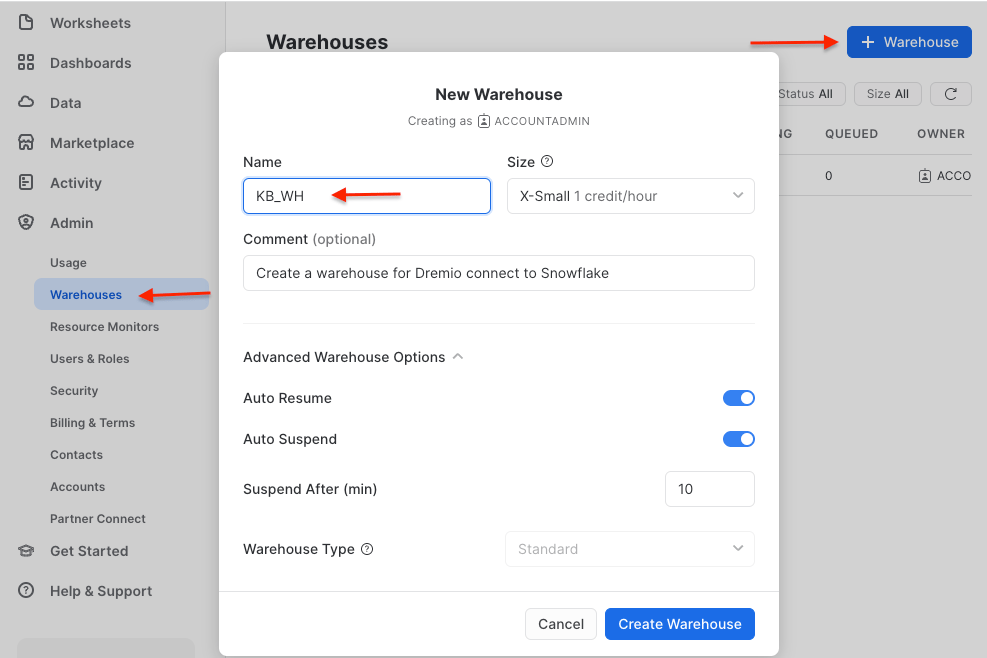Viewport: 987px width, 658px height.
Task: Click the Create Warehouse button
Action: pos(679,623)
